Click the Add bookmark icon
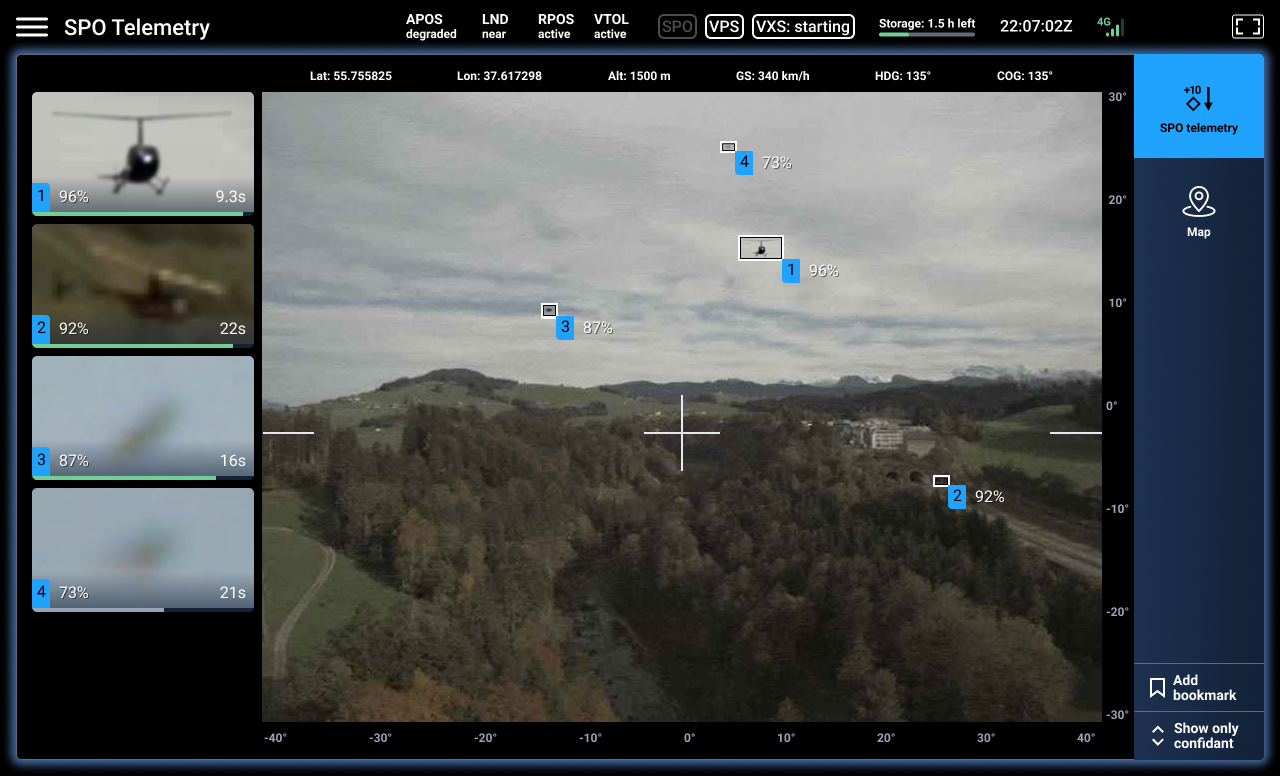Screen dimensions: 1280x776 1157,688
